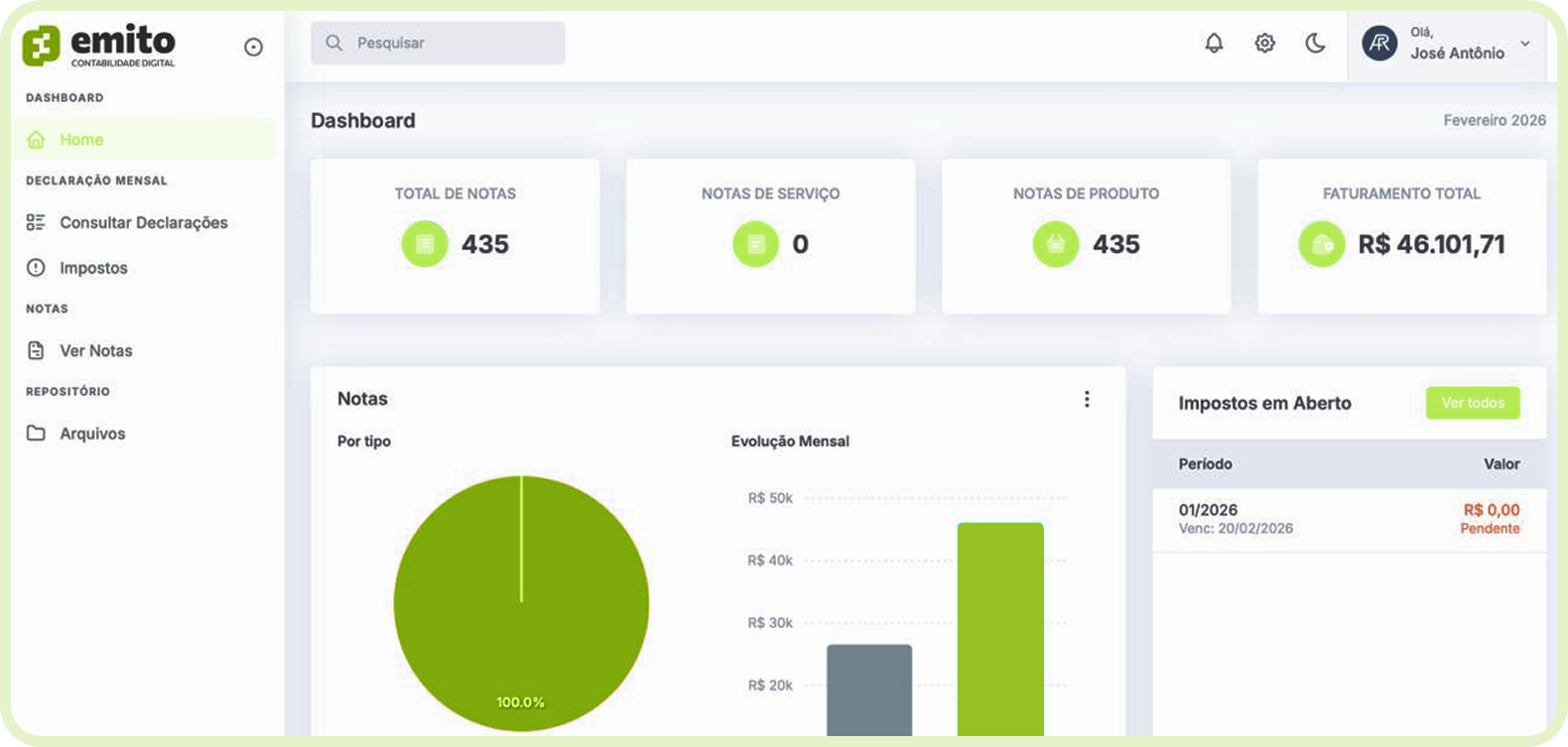
Task: Click the user profile avatar
Action: click(x=1379, y=44)
